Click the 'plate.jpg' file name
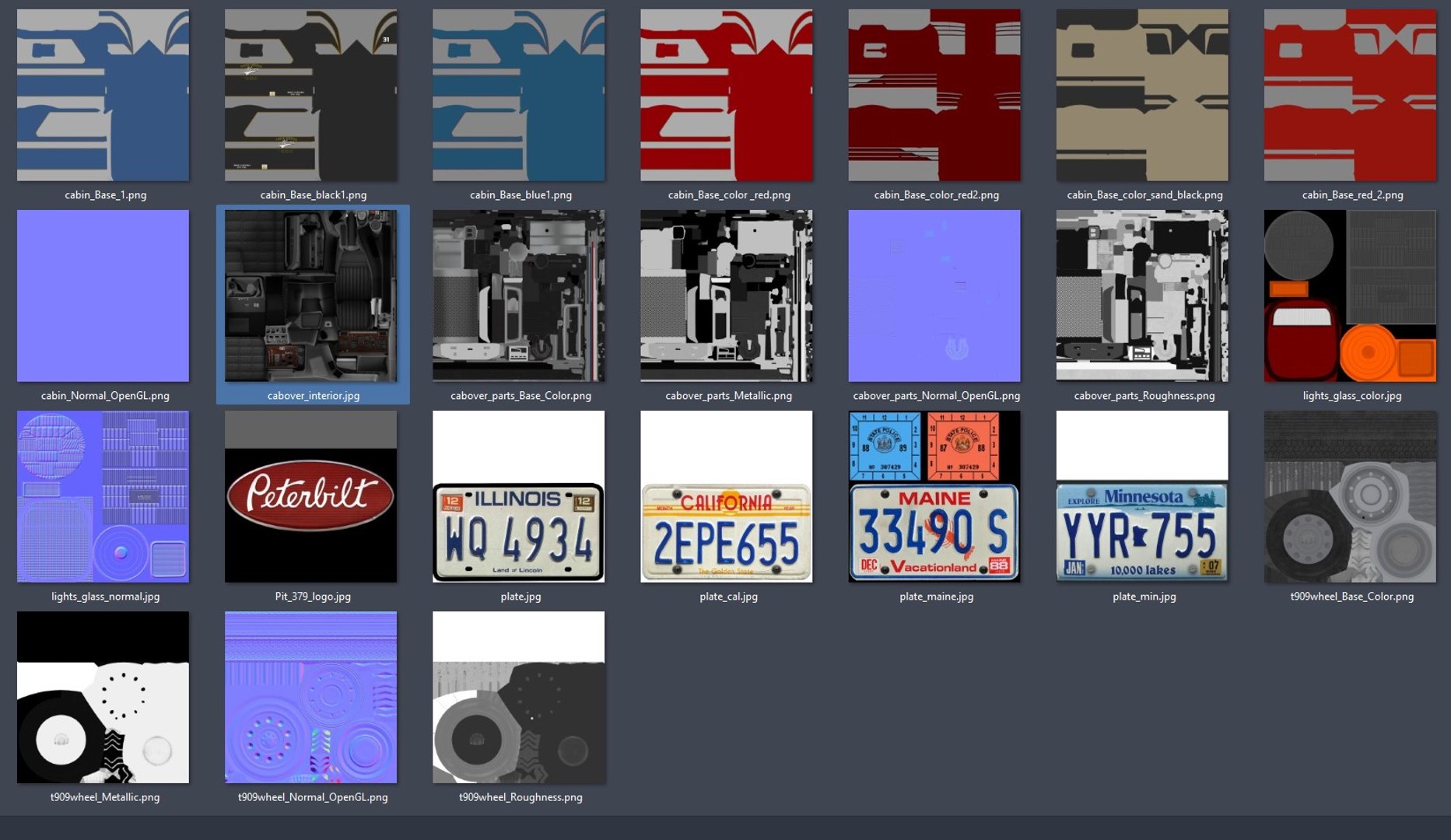Viewport: 1451px width, 840px height. click(x=520, y=597)
